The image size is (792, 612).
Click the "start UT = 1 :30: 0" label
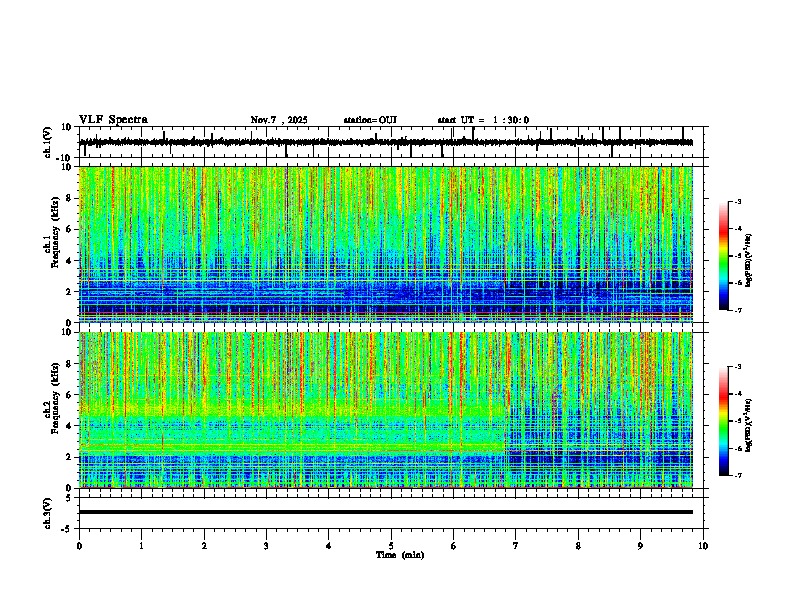click(x=483, y=120)
